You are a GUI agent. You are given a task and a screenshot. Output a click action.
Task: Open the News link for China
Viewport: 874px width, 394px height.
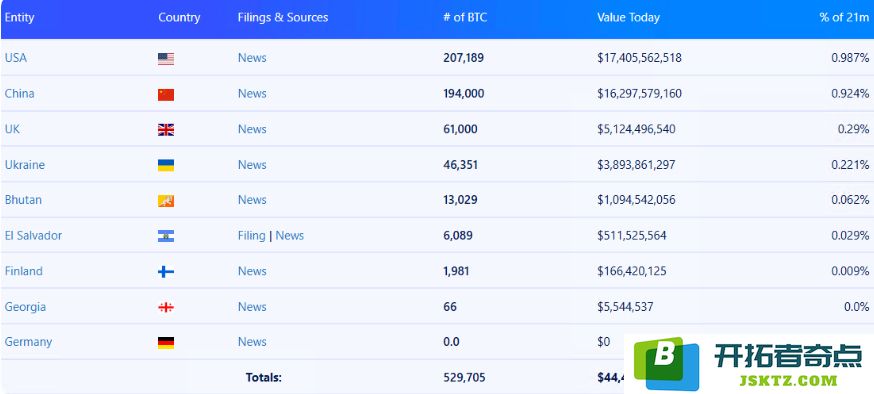pos(252,93)
